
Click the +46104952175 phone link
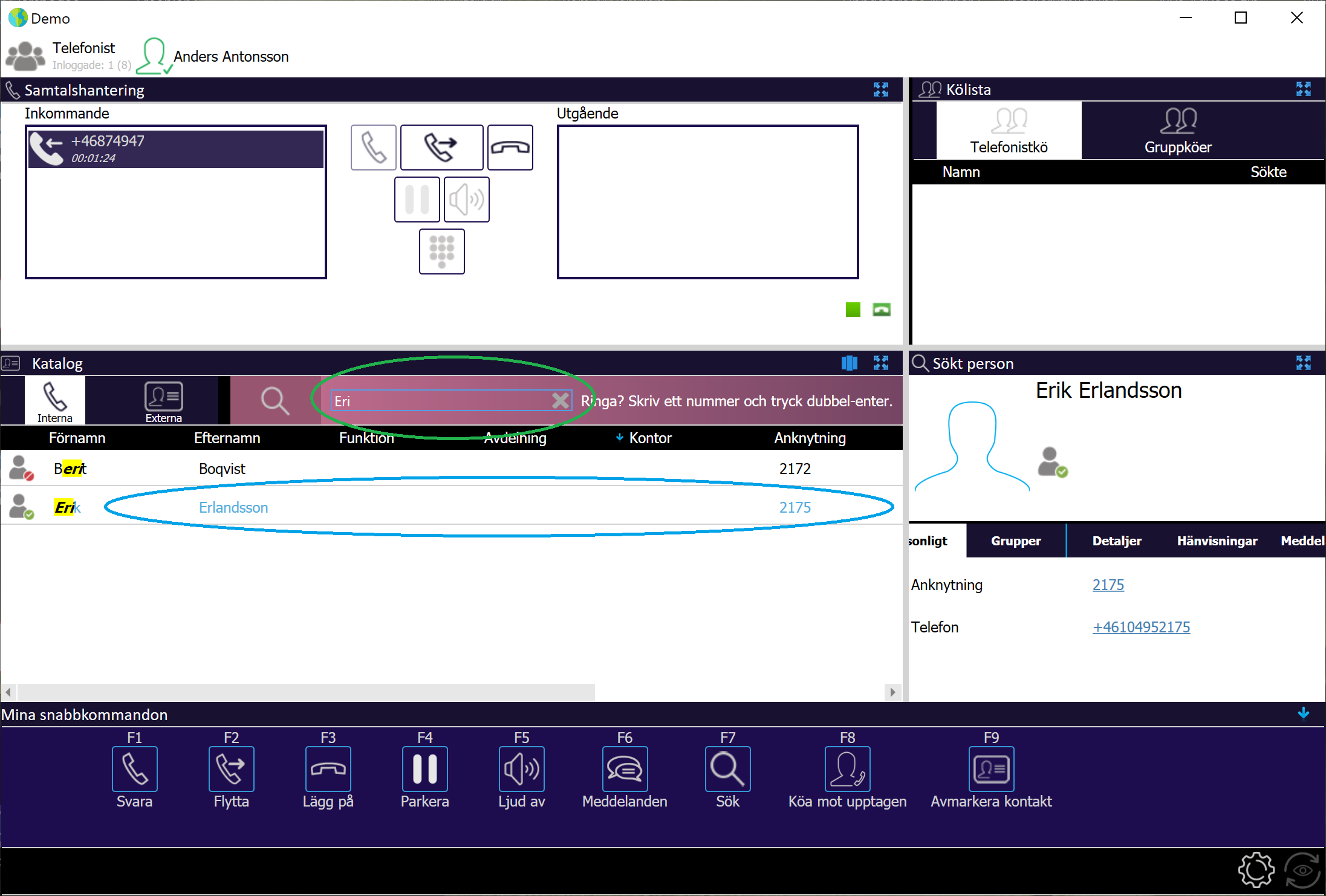click(1141, 627)
